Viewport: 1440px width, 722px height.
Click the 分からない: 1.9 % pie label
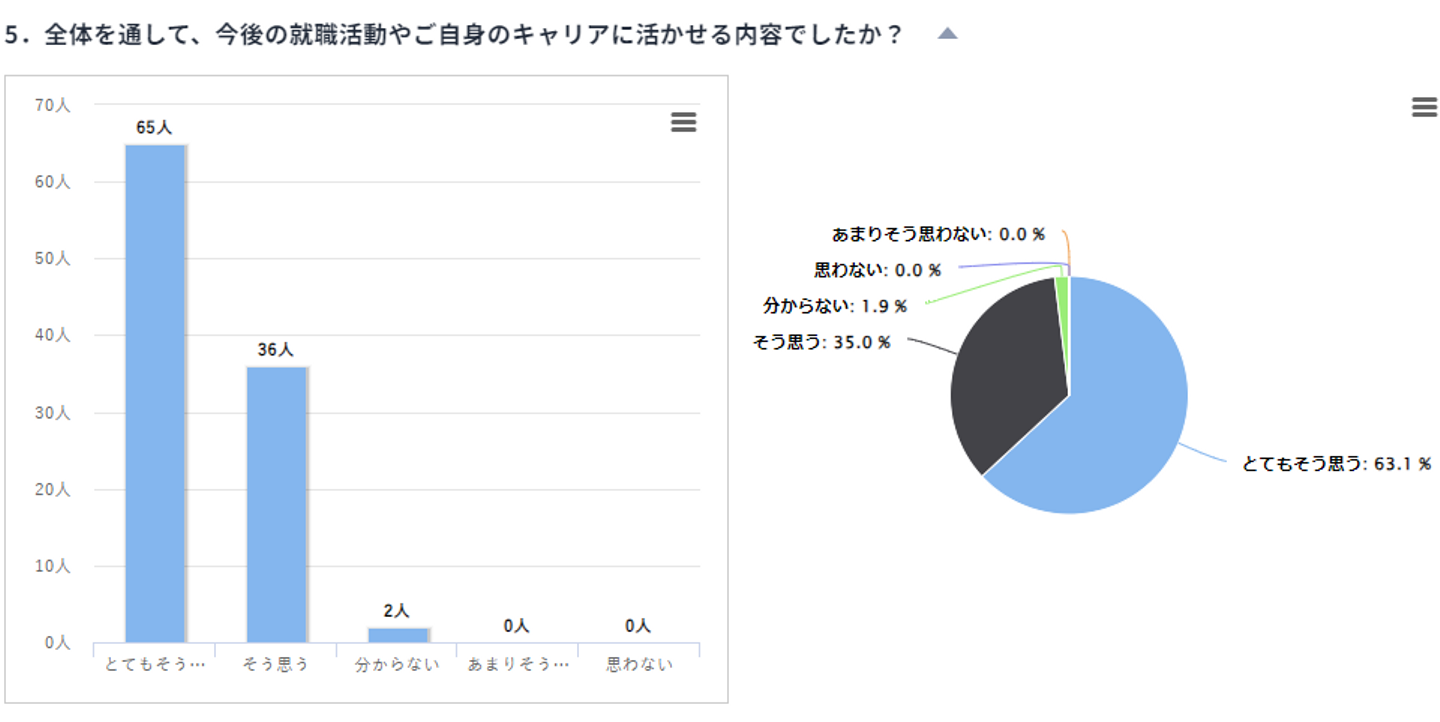click(835, 305)
